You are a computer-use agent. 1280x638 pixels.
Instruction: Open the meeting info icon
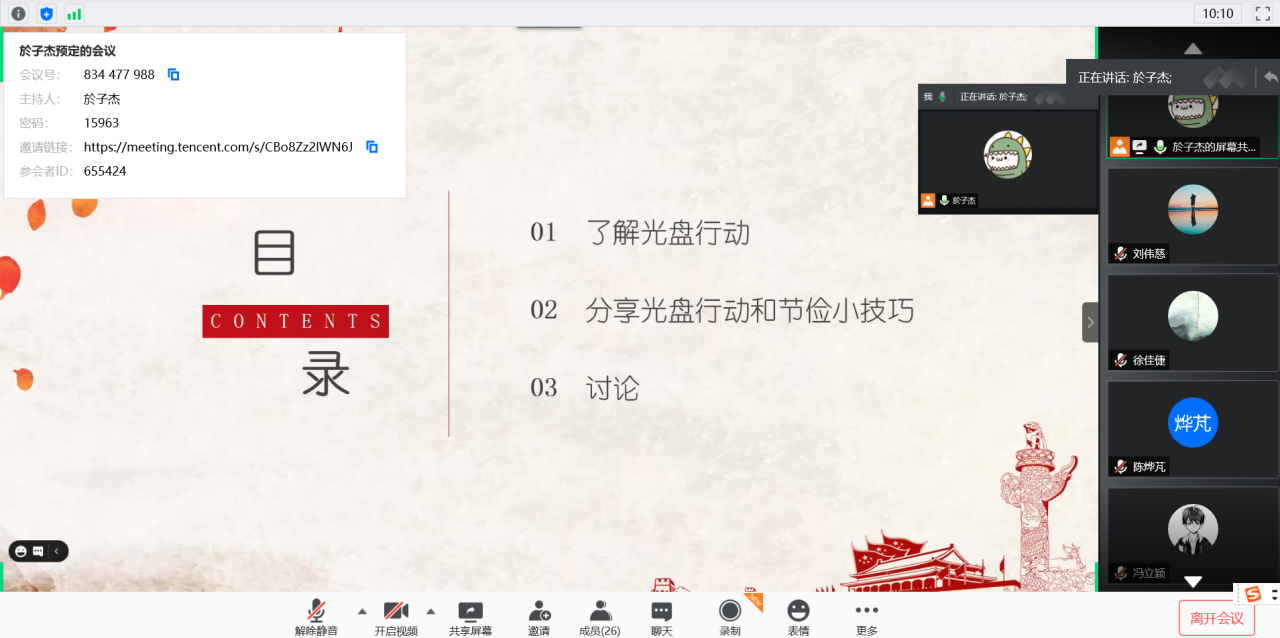(18, 14)
